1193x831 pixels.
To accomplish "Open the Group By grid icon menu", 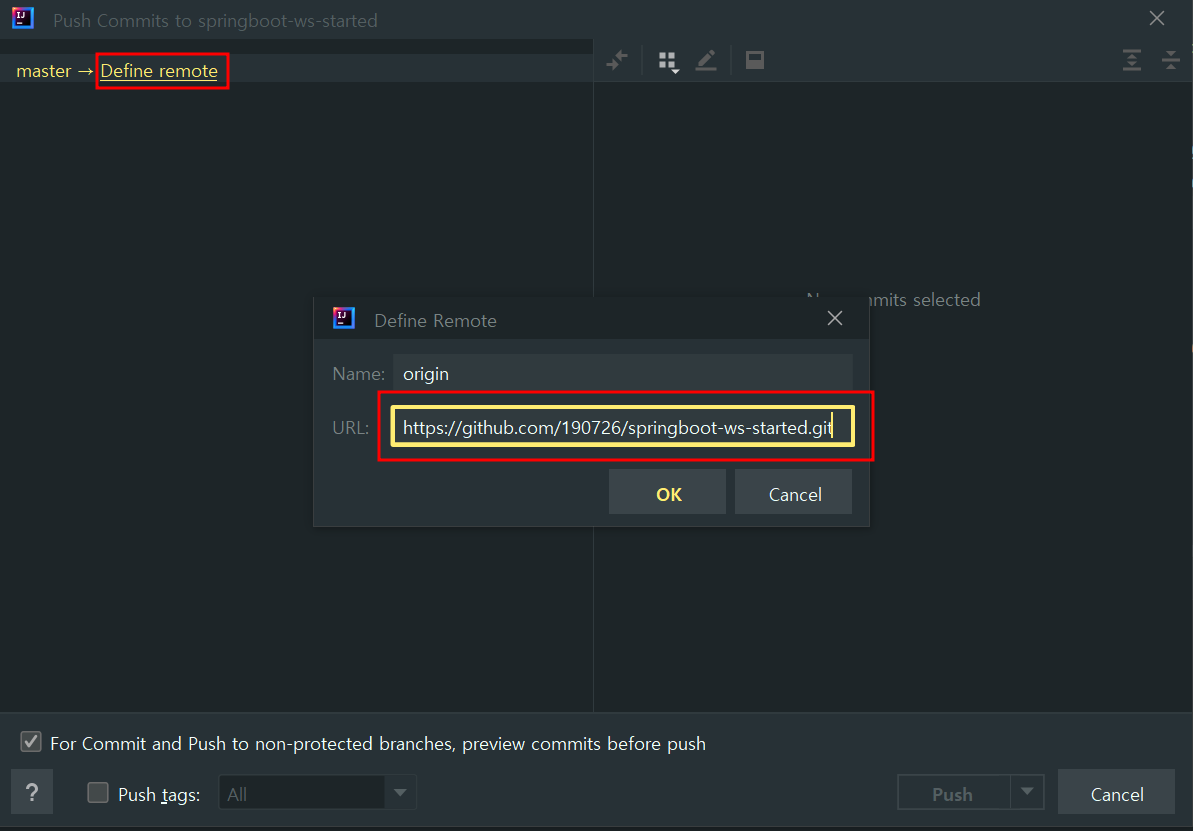I will (668, 62).
